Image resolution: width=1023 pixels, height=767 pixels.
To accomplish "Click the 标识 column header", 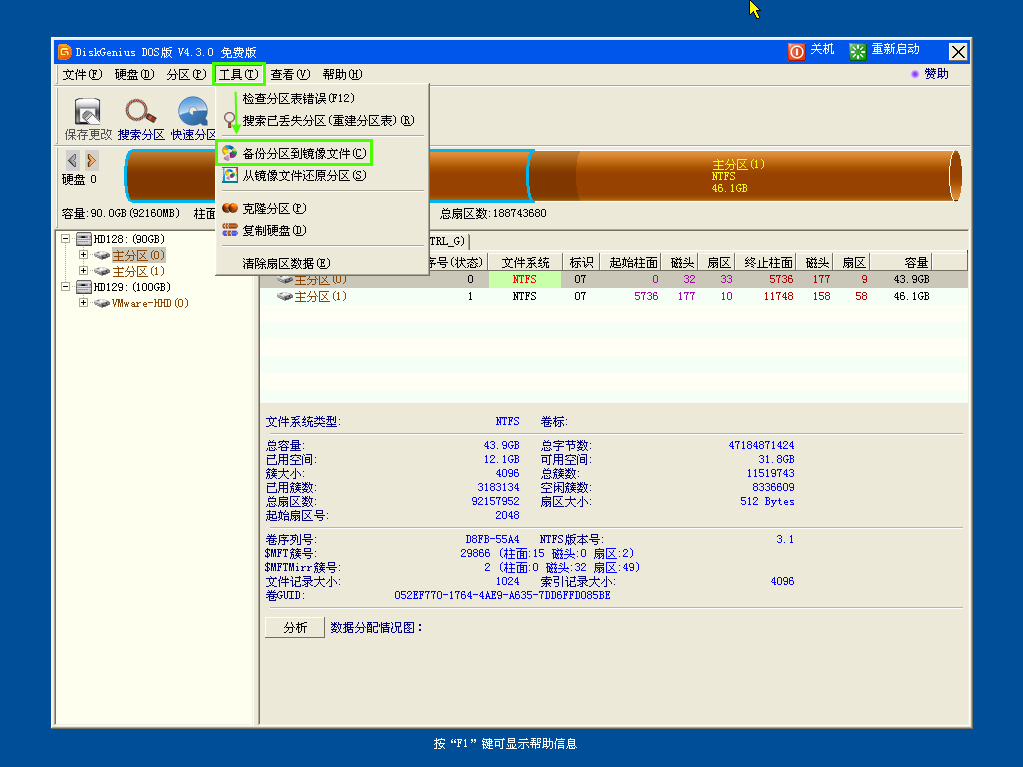I will point(581,262).
